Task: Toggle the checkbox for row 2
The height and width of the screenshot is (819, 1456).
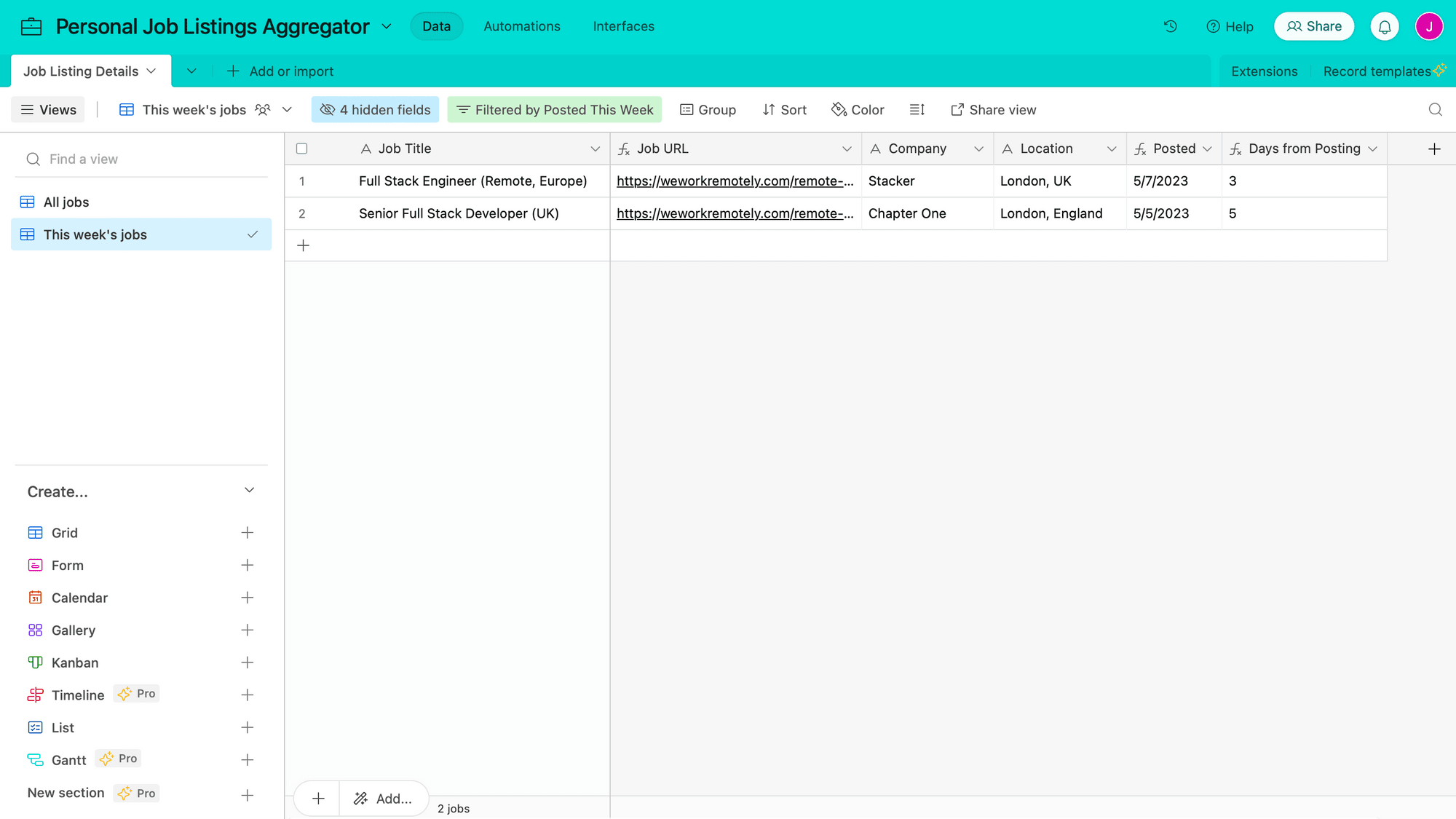Action: tap(303, 213)
